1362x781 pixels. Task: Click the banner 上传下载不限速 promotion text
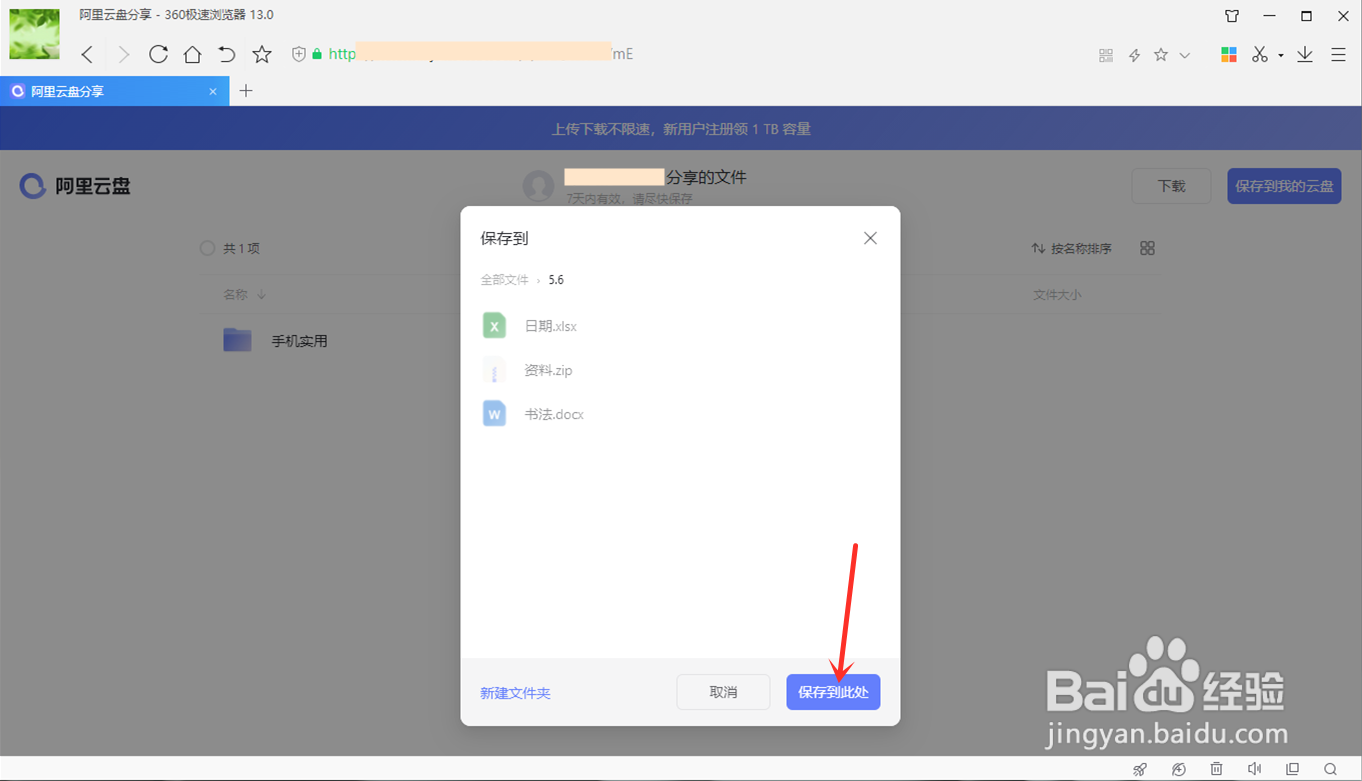[x=681, y=129]
